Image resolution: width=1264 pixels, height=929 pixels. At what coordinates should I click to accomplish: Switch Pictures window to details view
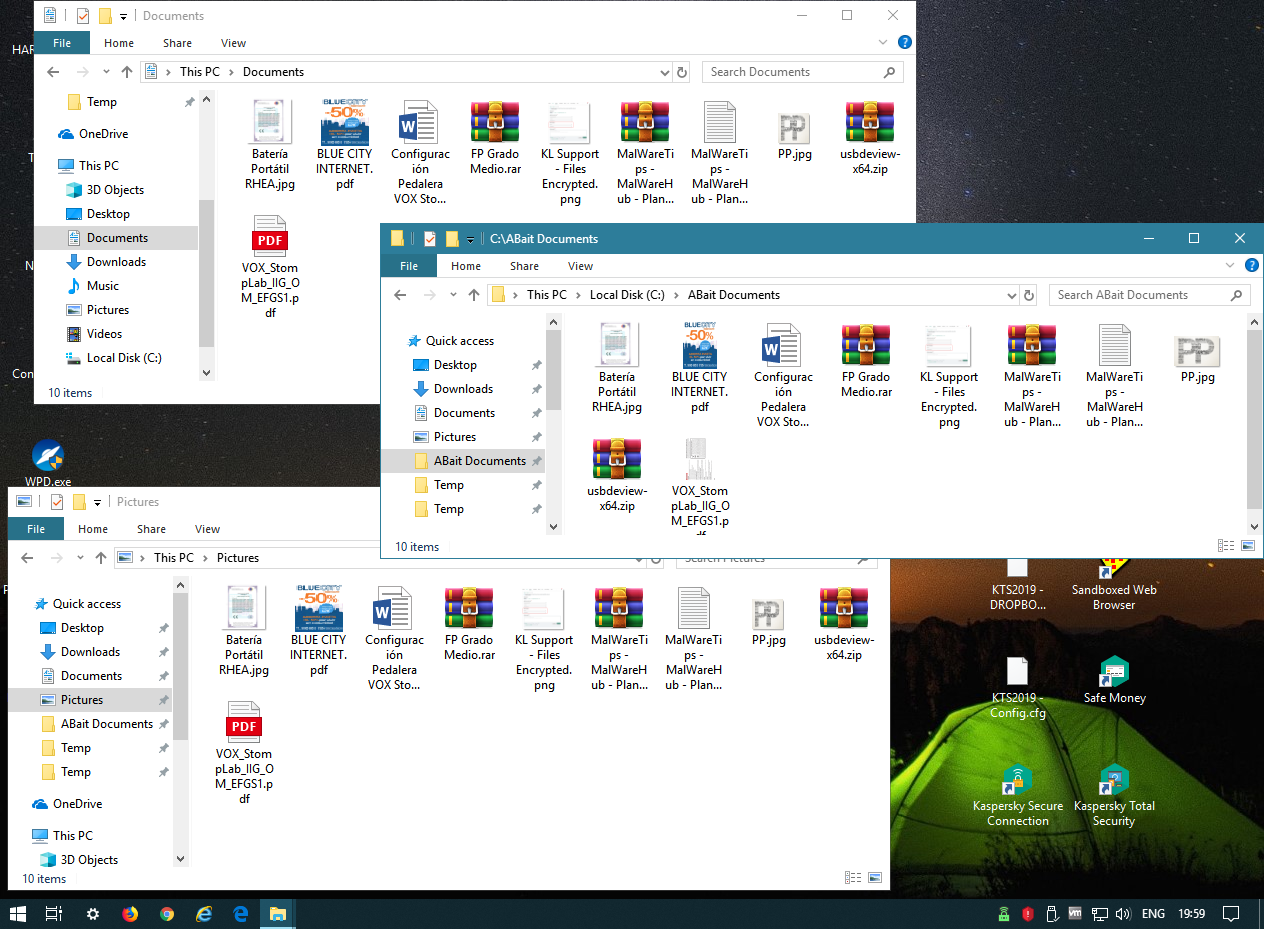tap(853, 878)
